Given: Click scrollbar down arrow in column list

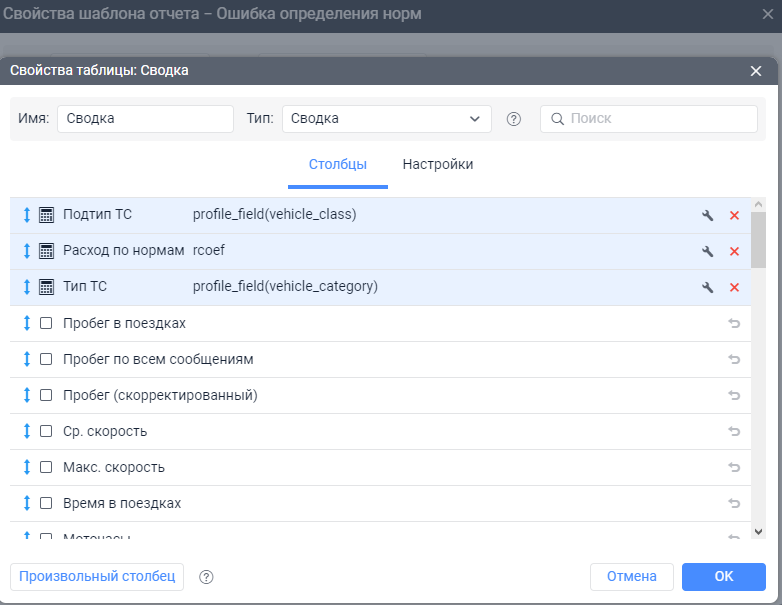Looking at the screenshot, I should point(758,531).
